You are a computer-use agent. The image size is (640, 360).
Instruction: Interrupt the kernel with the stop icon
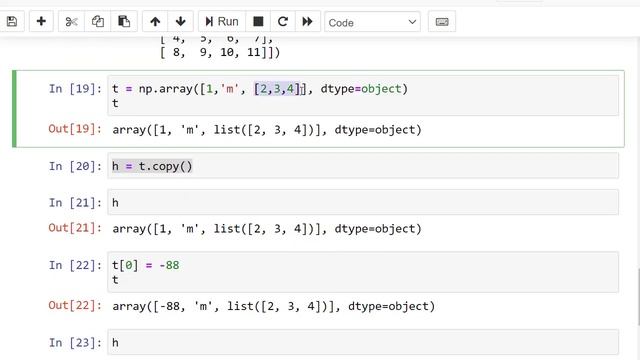click(258, 22)
